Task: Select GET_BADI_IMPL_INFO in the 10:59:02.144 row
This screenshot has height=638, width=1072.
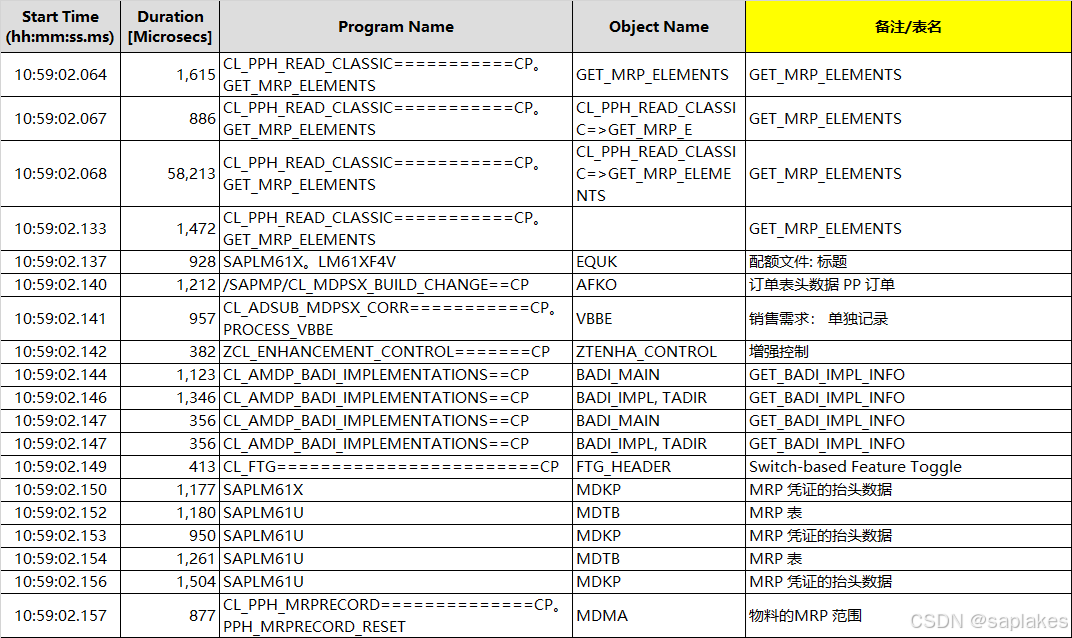Action: 827,375
